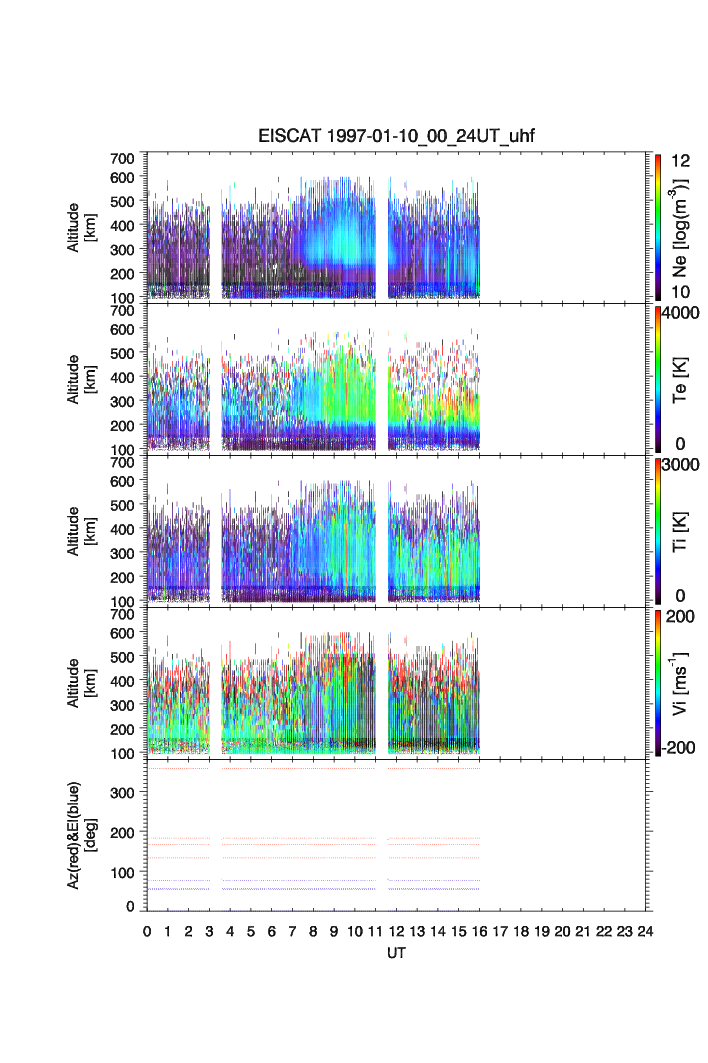Click hour 4 on the UT axis
Image resolution: width=708 pixels, height=1063 pixels.
point(230,931)
